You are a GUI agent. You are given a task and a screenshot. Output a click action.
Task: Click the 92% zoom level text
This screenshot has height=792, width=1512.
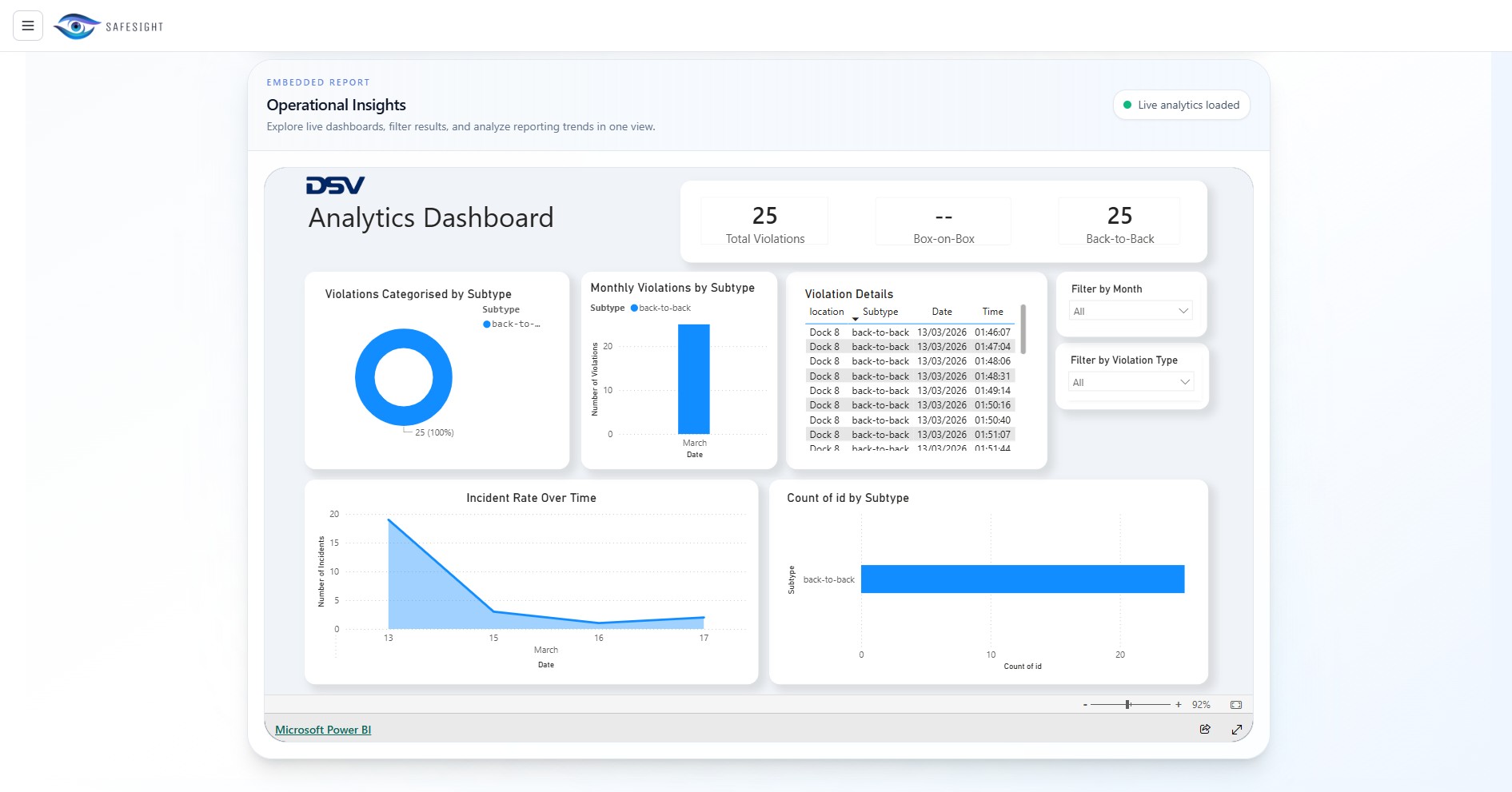click(1201, 705)
